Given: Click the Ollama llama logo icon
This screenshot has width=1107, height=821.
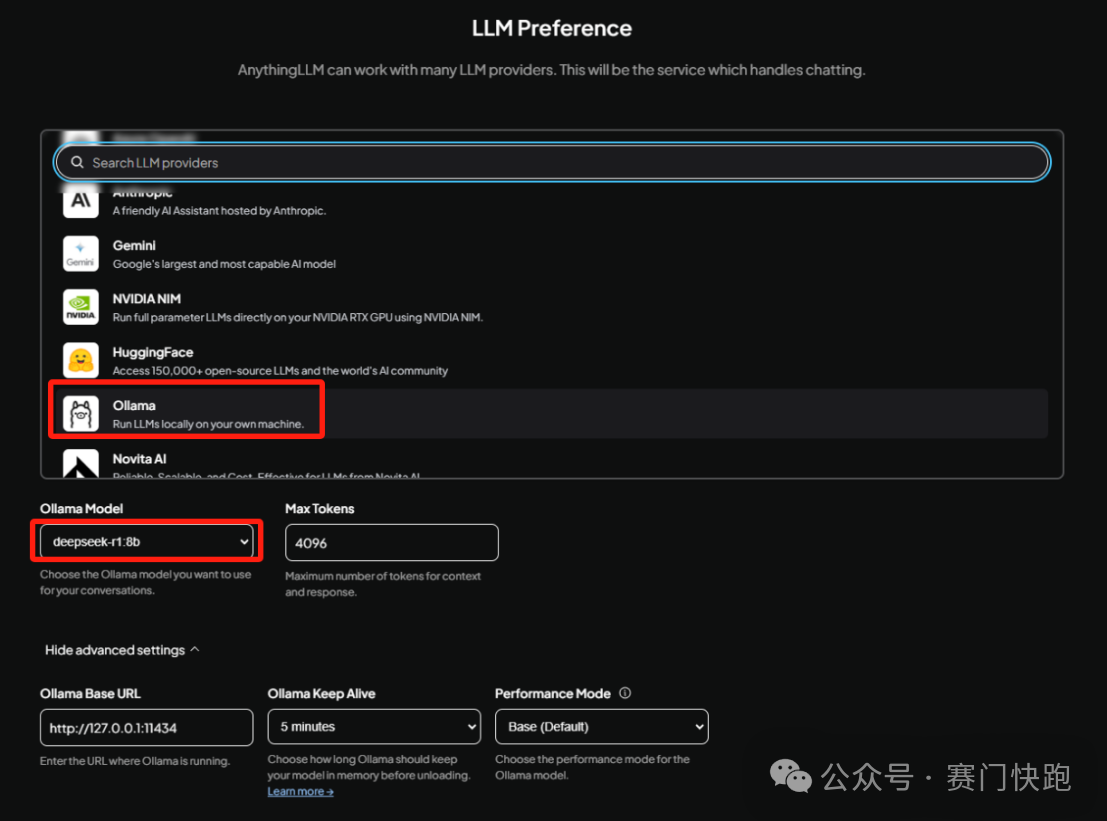Looking at the screenshot, I should 80,414.
